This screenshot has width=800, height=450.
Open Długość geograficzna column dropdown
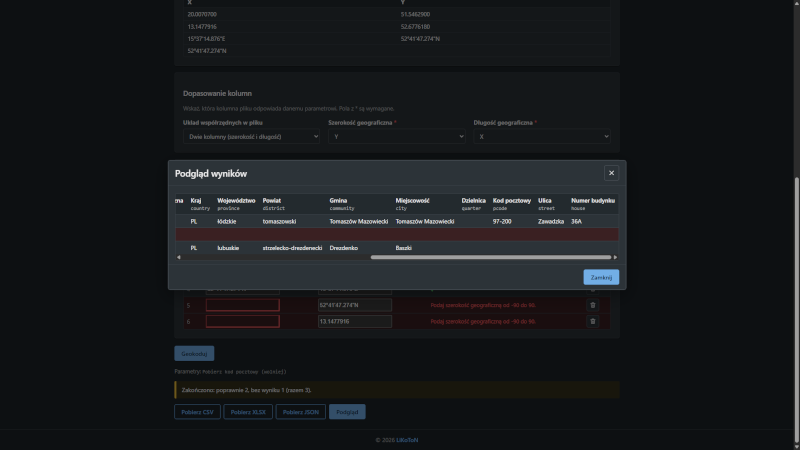click(542, 136)
